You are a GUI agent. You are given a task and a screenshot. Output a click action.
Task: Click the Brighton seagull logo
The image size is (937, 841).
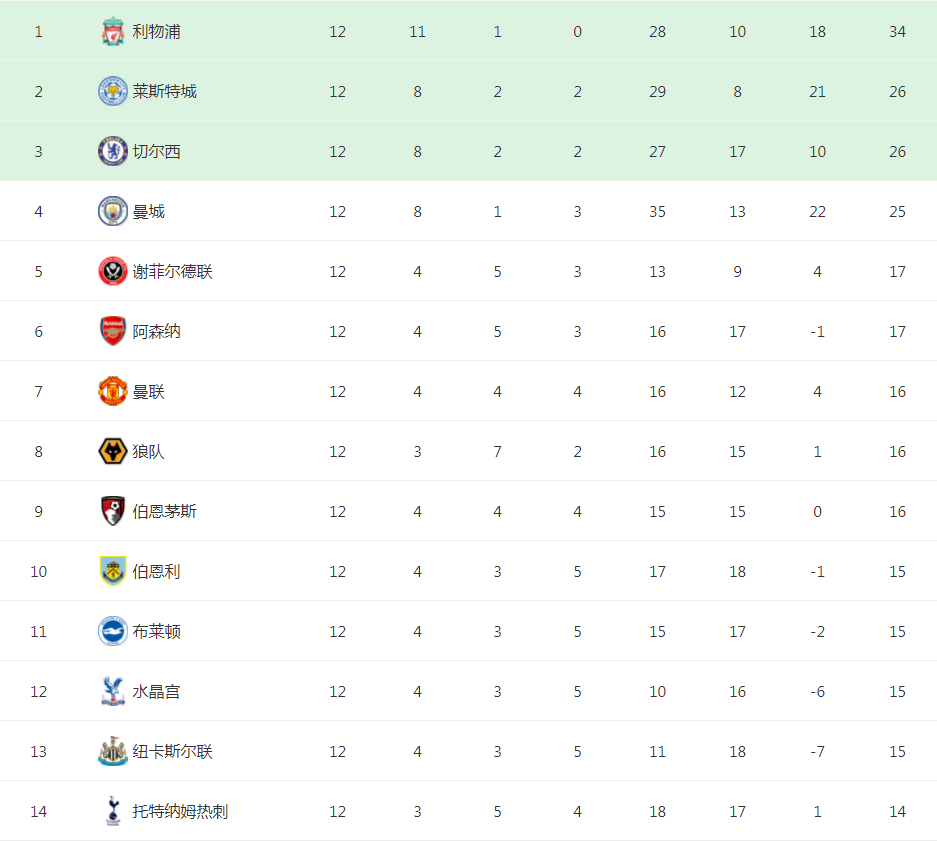coord(112,631)
